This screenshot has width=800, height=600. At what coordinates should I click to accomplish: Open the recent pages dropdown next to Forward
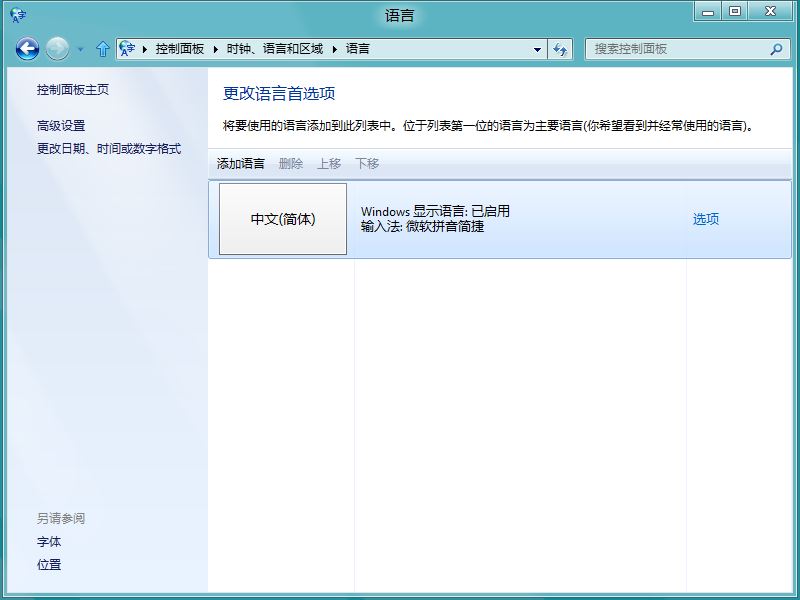point(80,49)
